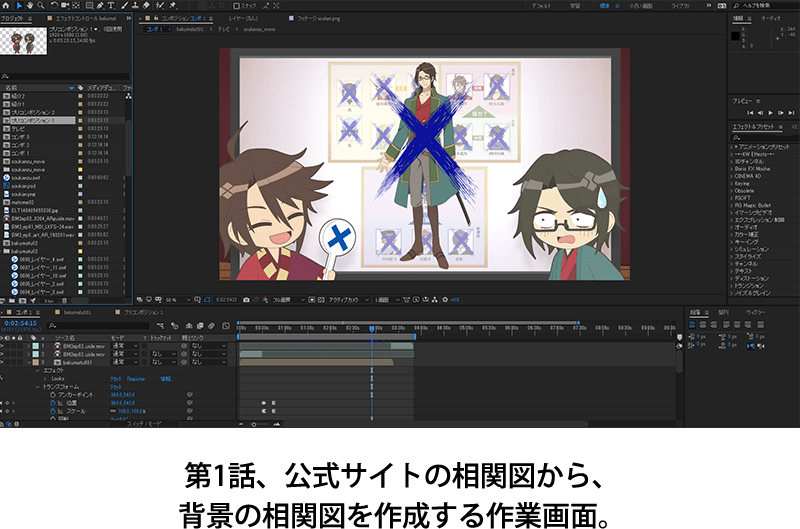800x529 pixels.
Task: Toggle the スナップ snapping checkbox
Action: tap(236, 6)
